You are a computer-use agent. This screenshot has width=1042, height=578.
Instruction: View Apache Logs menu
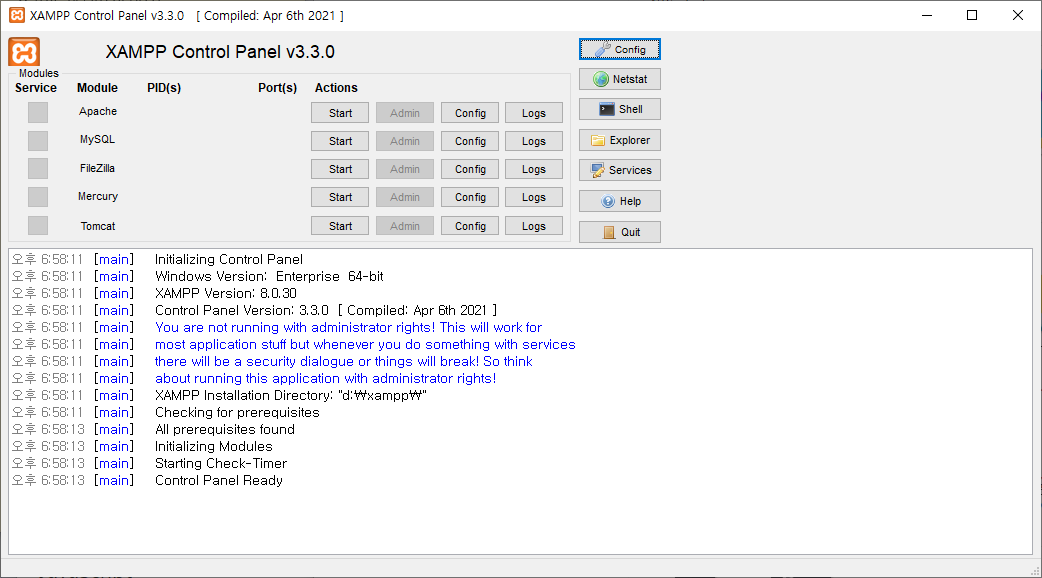coord(534,113)
